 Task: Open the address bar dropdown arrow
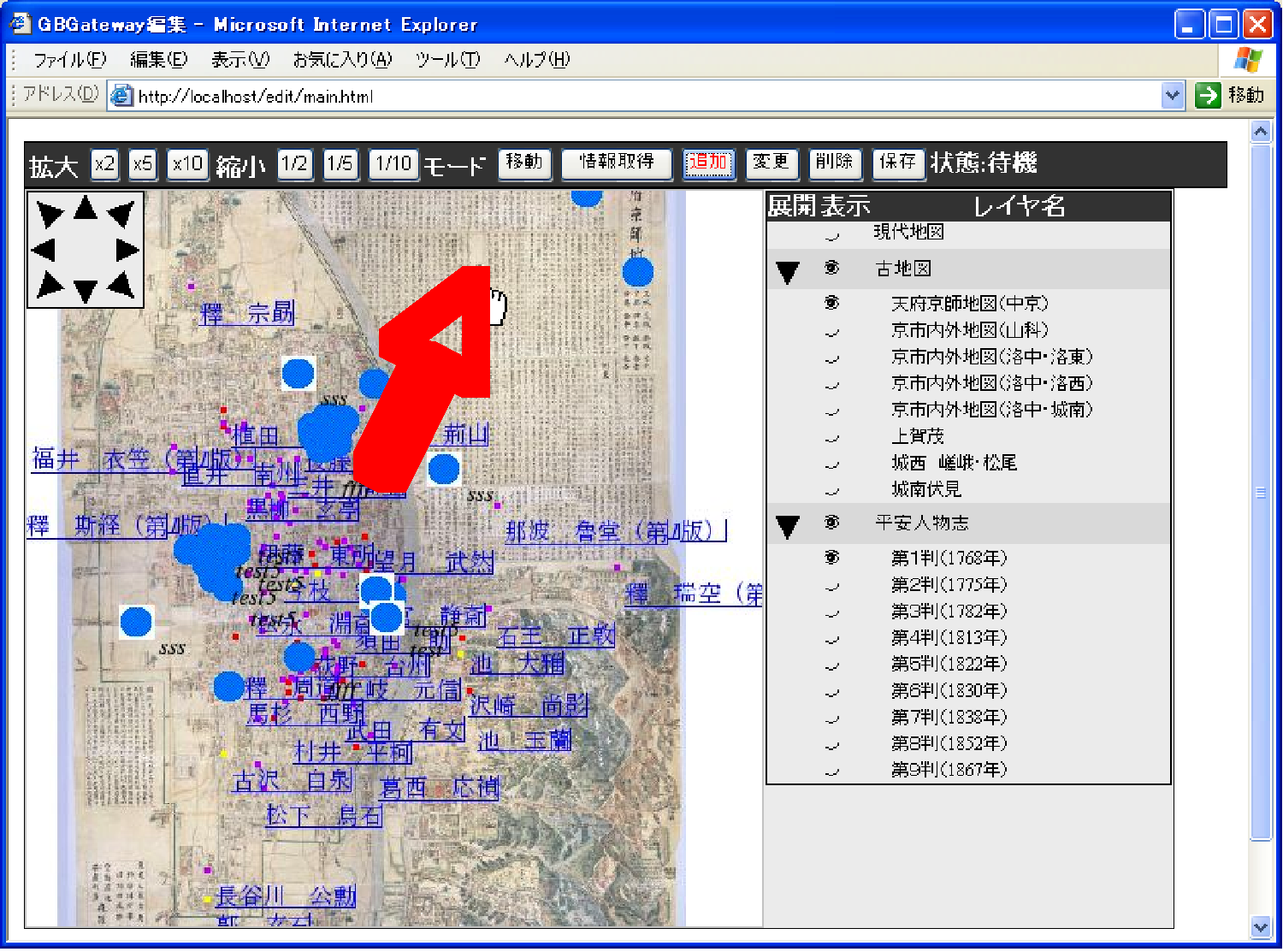1173,96
